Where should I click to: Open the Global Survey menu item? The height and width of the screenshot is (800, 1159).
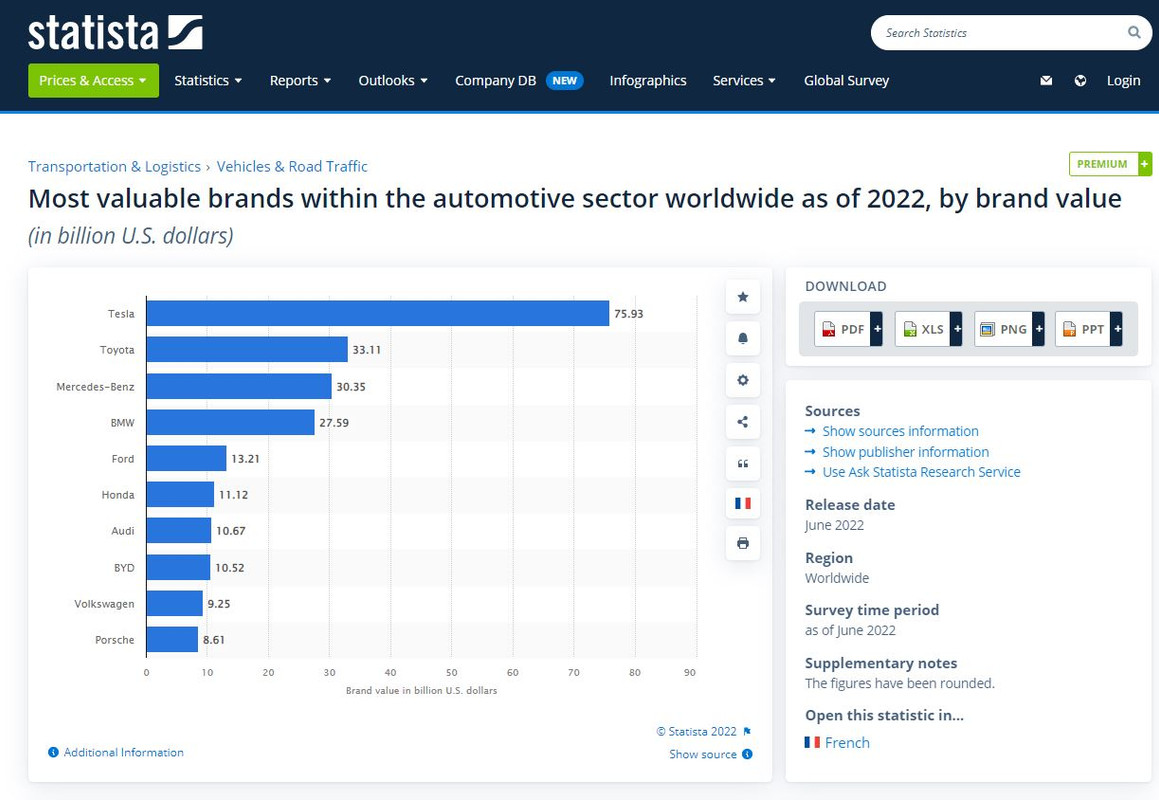pyautogui.click(x=846, y=81)
